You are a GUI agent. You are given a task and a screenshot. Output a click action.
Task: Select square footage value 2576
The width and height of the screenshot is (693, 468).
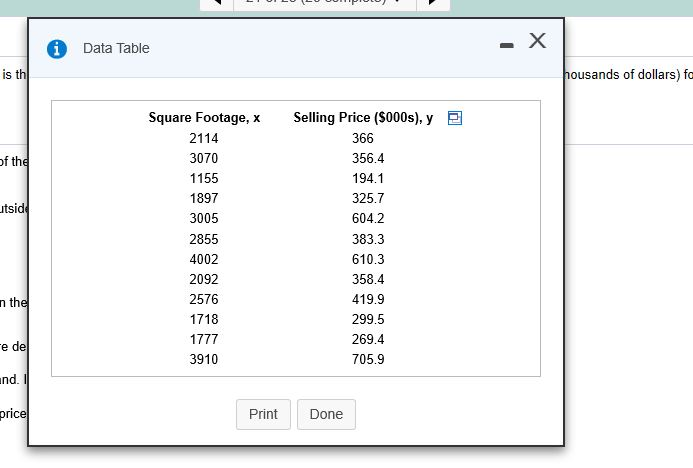tap(204, 300)
